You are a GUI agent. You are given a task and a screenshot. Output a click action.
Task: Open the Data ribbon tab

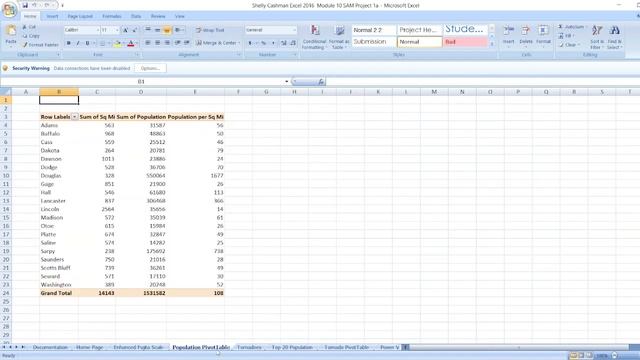tap(136, 16)
